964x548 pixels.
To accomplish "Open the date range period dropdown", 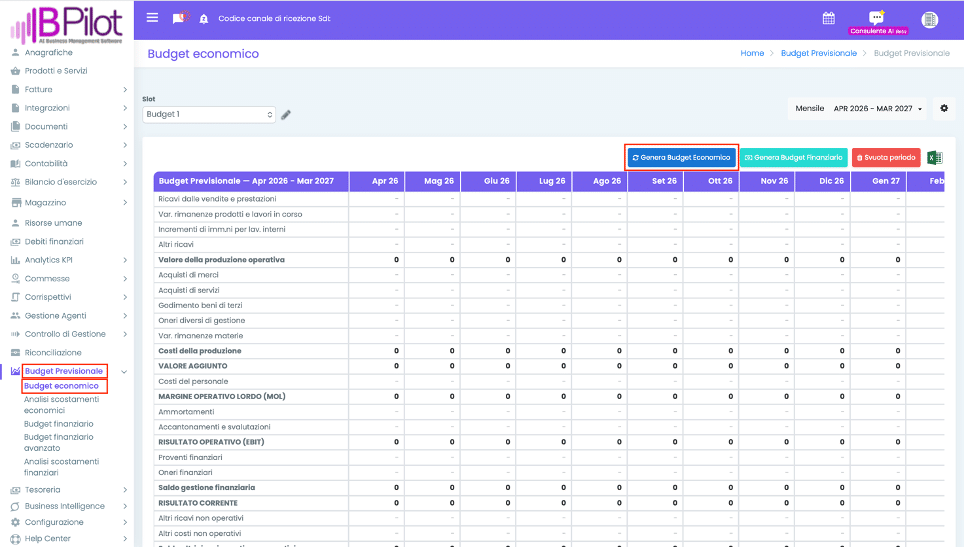I will click(x=878, y=108).
